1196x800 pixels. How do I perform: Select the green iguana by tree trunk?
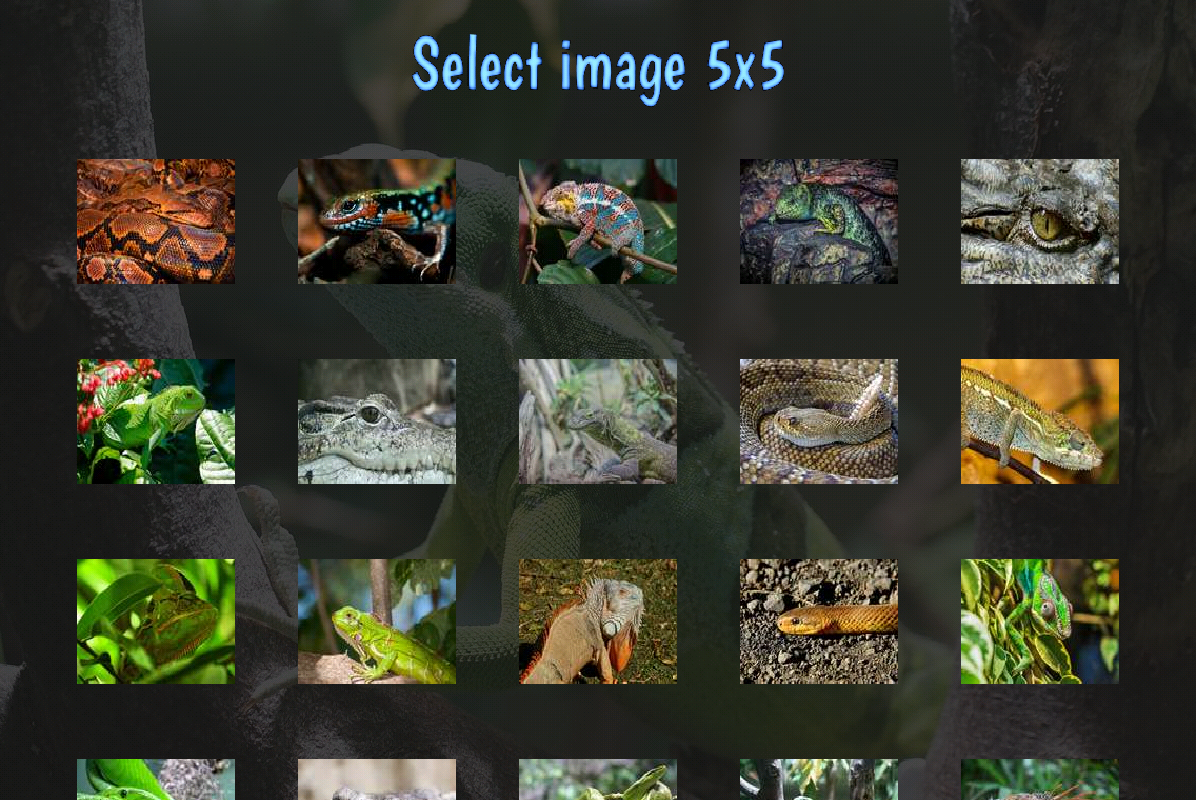pos(377,621)
